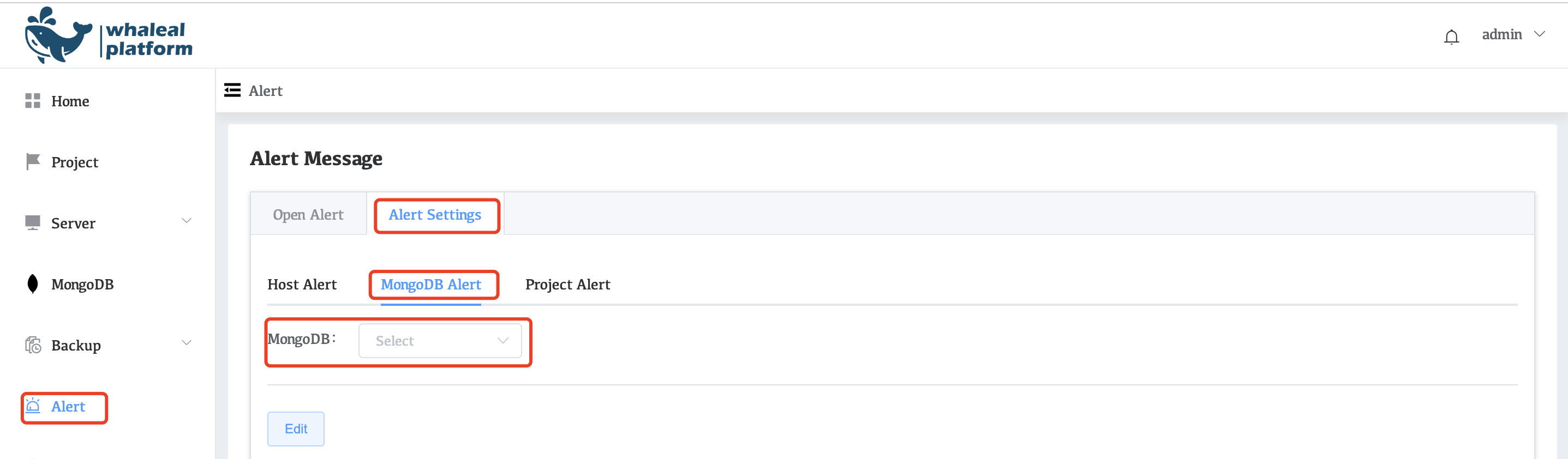Expand the Backup submenu chevron
Screen dimensions: 1568x459
tap(187, 343)
